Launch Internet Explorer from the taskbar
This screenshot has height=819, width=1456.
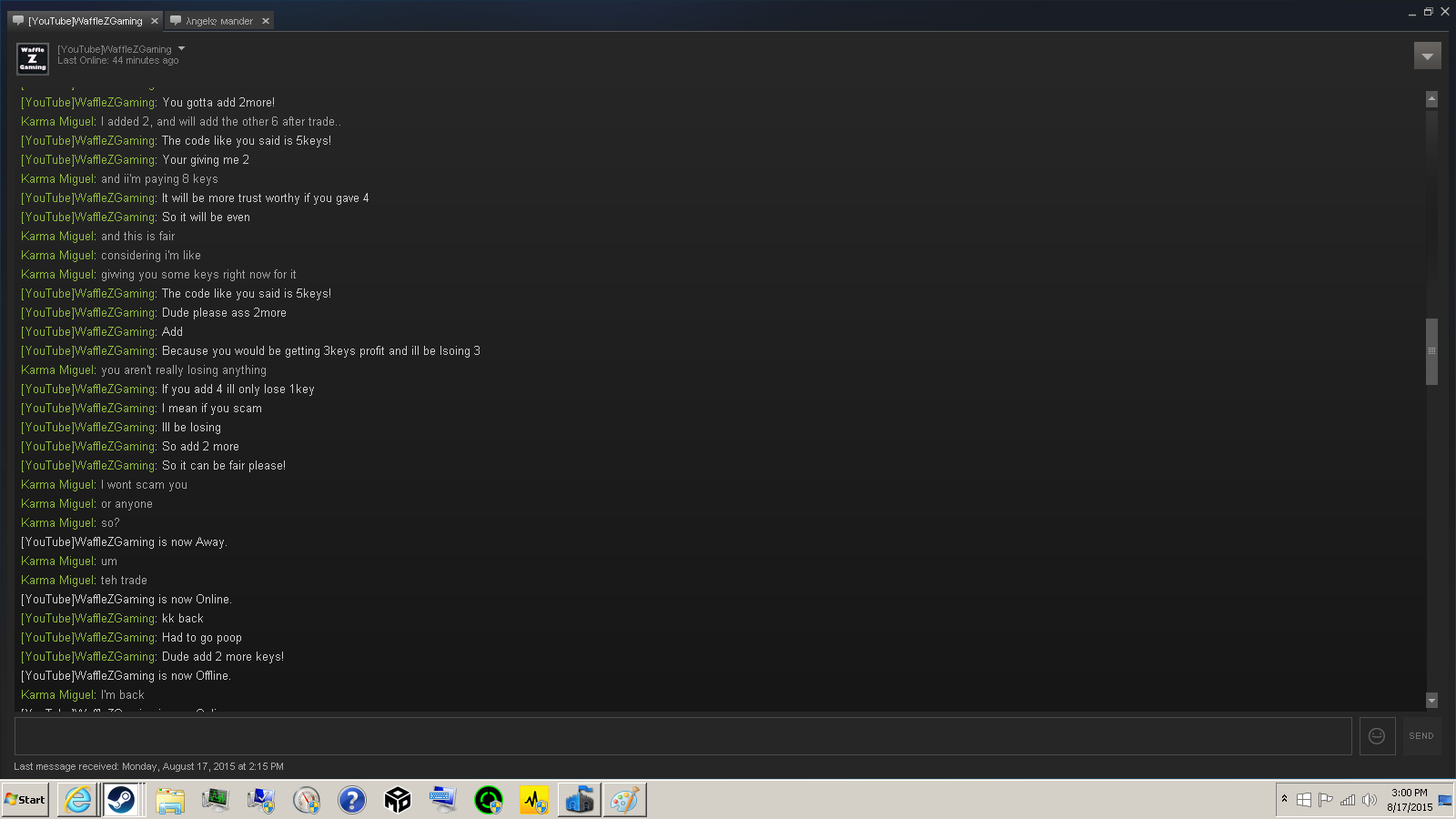(x=79, y=800)
